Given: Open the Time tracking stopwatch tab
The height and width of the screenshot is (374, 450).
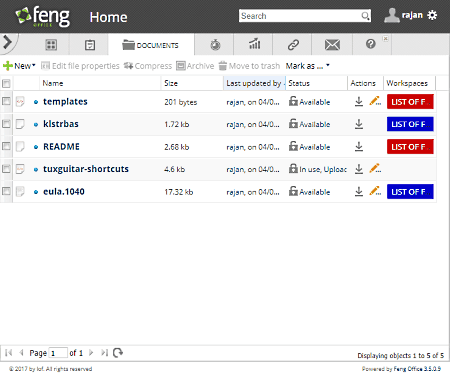Looking at the screenshot, I should 215,44.
